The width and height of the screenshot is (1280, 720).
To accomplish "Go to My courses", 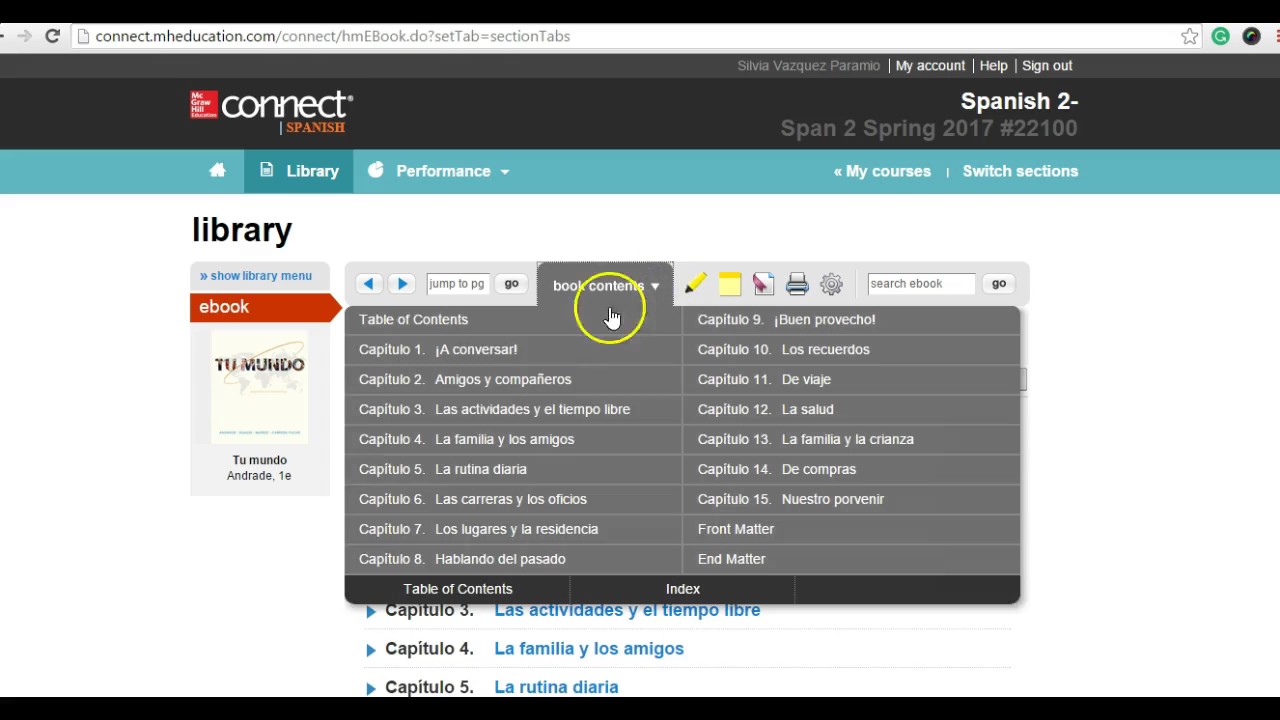I will pyautogui.click(x=882, y=171).
